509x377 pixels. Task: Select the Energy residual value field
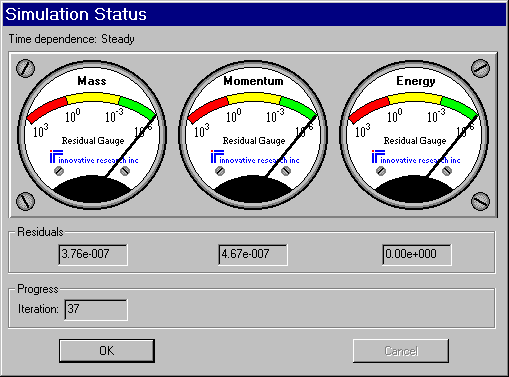pyautogui.click(x=417, y=255)
